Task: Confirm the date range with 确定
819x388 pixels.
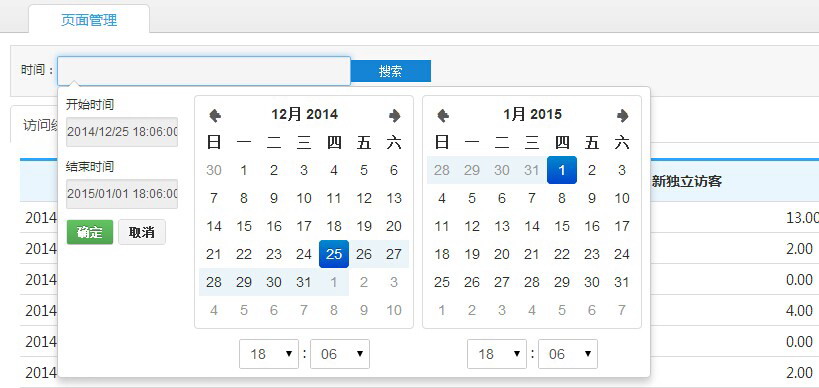Action: coord(90,232)
